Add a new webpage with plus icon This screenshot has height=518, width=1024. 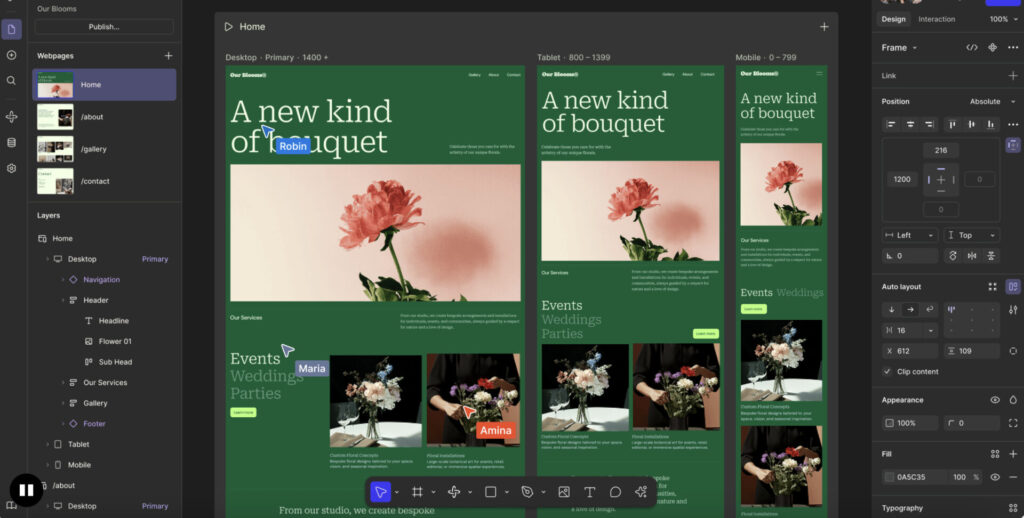tap(168, 56)
